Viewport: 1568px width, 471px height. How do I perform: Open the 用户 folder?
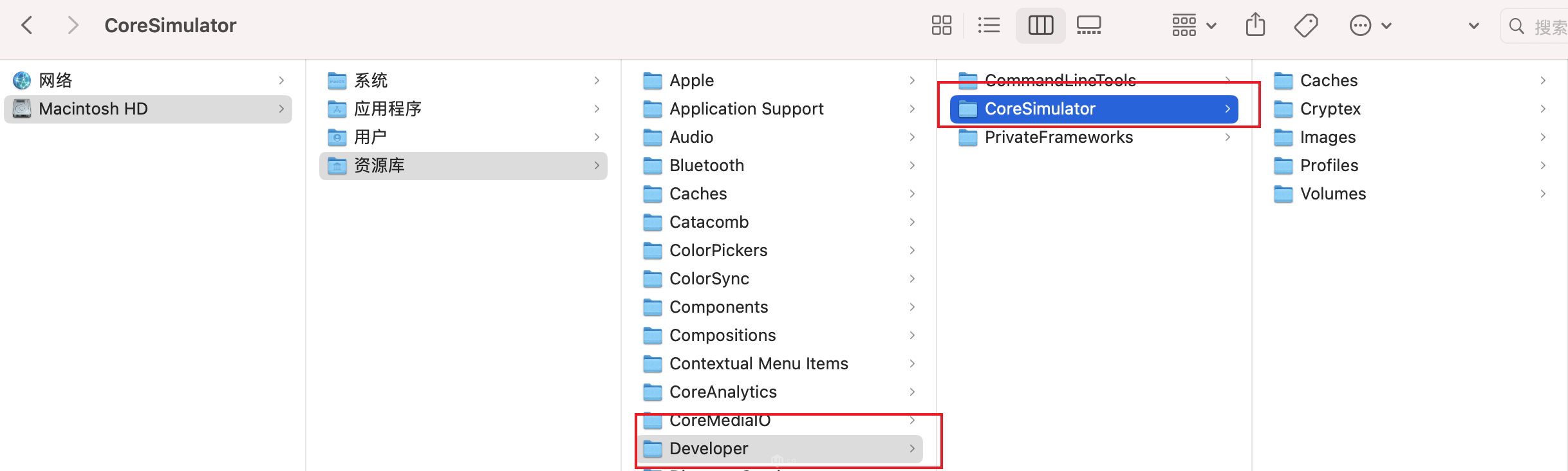coord(463,137)
